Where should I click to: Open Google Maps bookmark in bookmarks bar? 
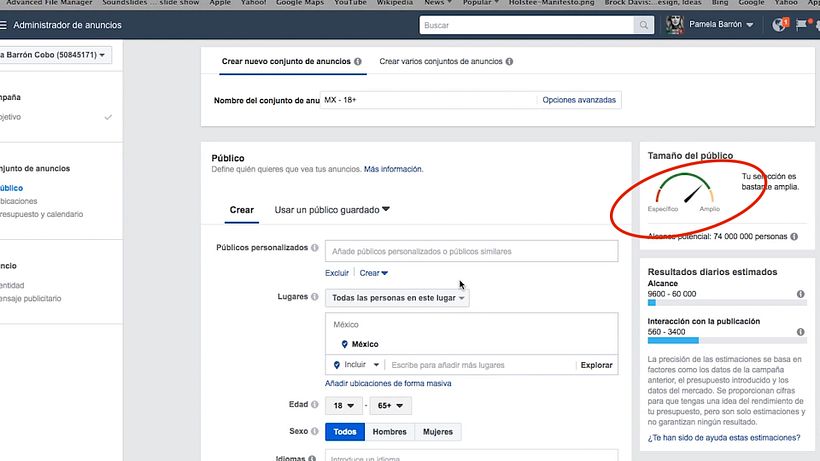point(300,3)
